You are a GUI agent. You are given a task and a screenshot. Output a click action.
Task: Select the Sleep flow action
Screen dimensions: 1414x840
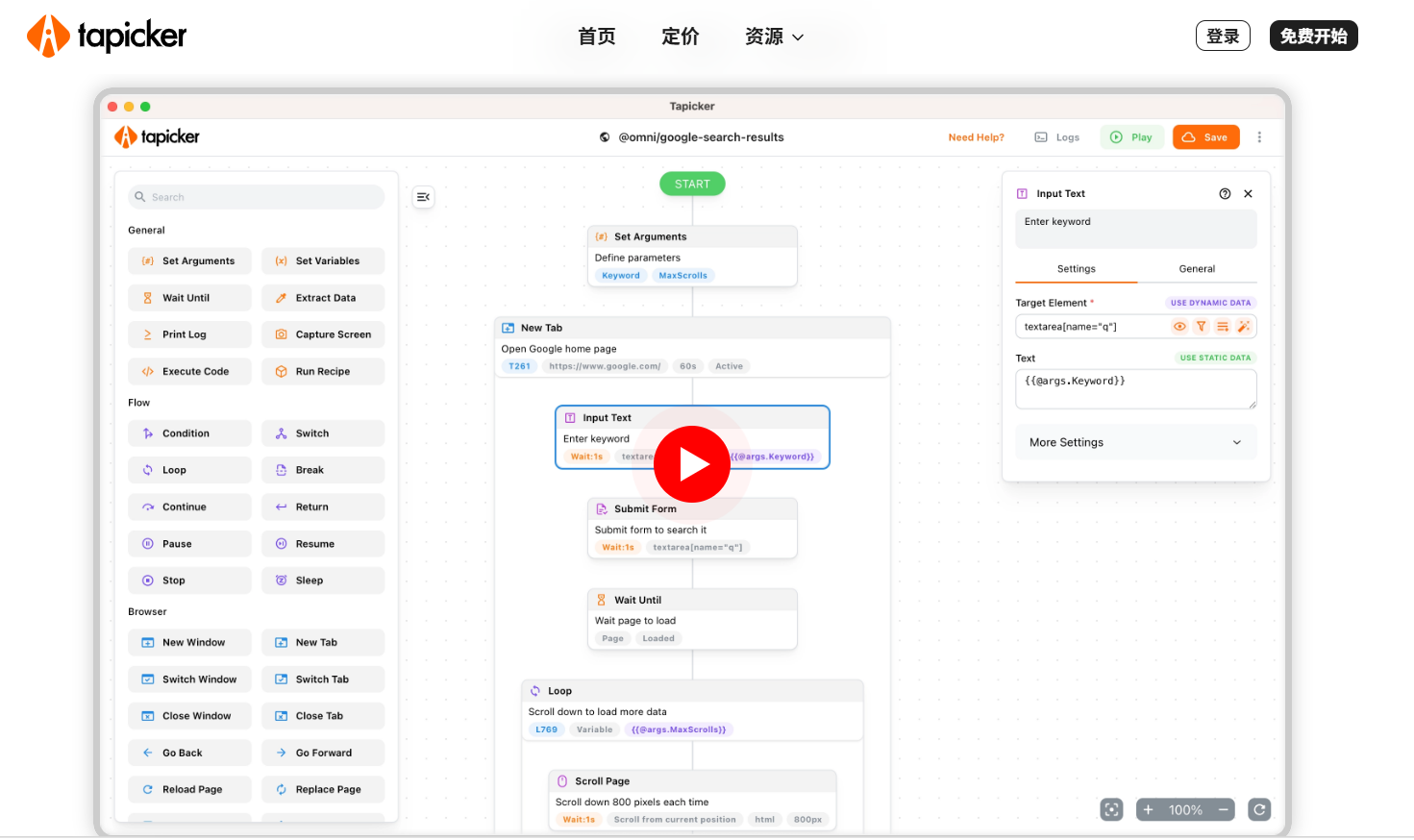(x=323, y=581)
